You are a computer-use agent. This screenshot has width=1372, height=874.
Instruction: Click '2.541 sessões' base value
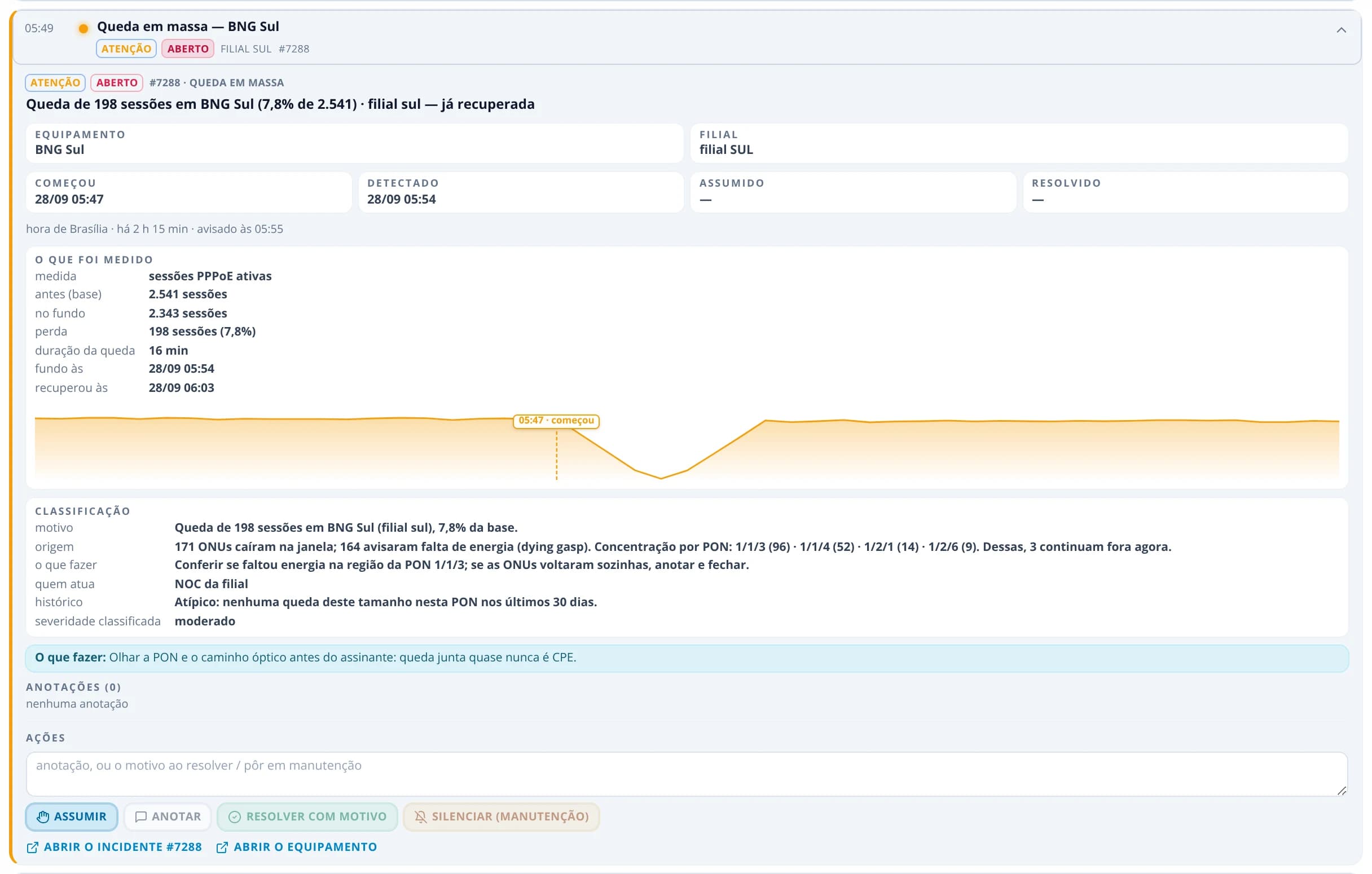point(188,294)
